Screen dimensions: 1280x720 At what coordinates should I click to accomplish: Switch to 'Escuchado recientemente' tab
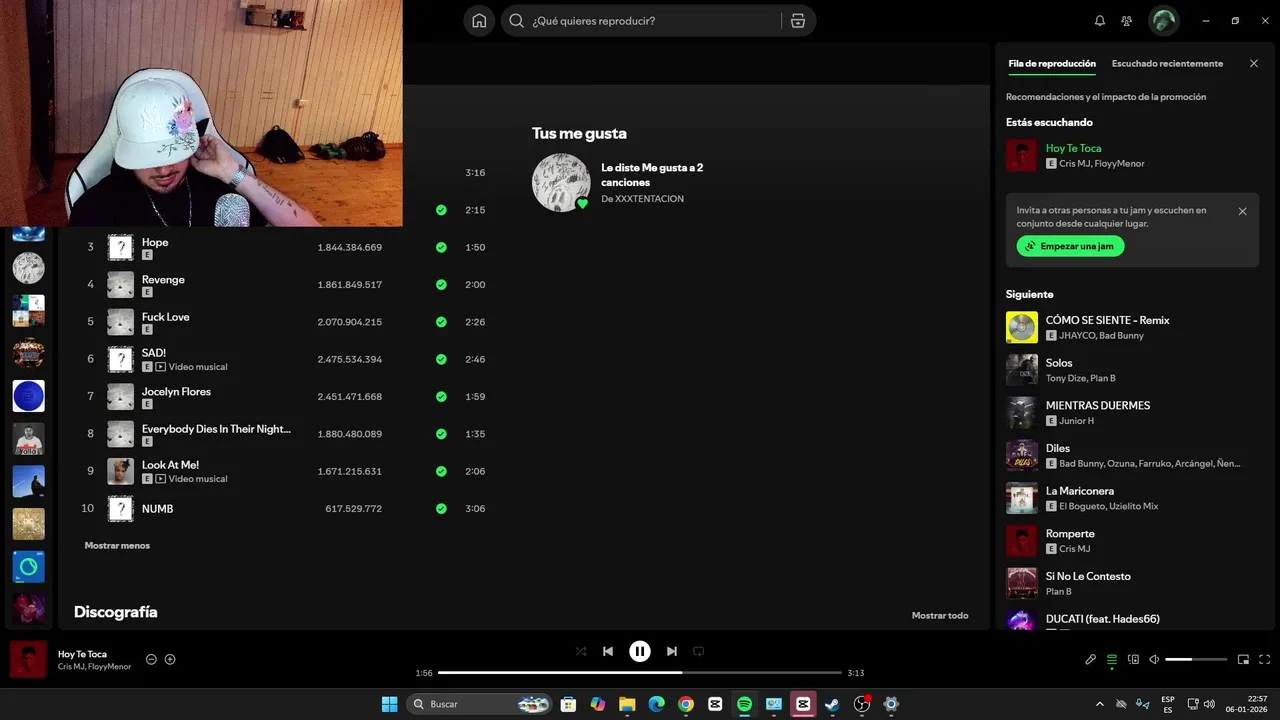[1167, 64]
